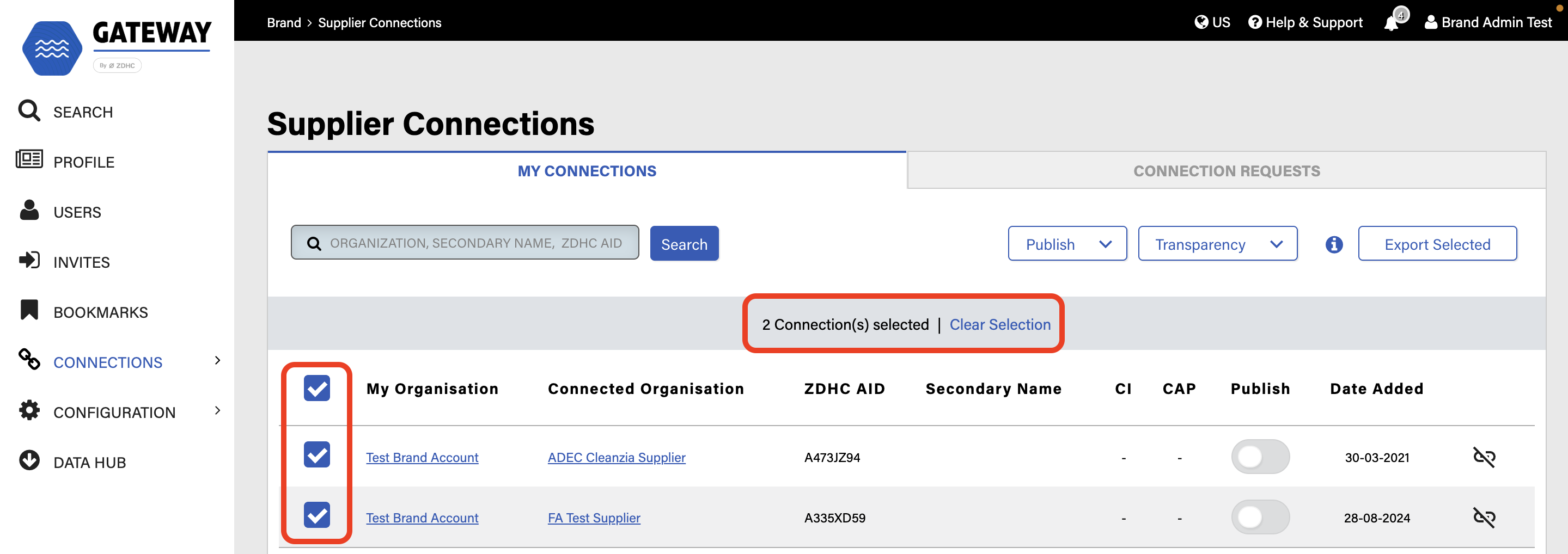Open Data Hub from the sidebar icon
Viewport: 1568px width, 554px height.
[29, 461]
